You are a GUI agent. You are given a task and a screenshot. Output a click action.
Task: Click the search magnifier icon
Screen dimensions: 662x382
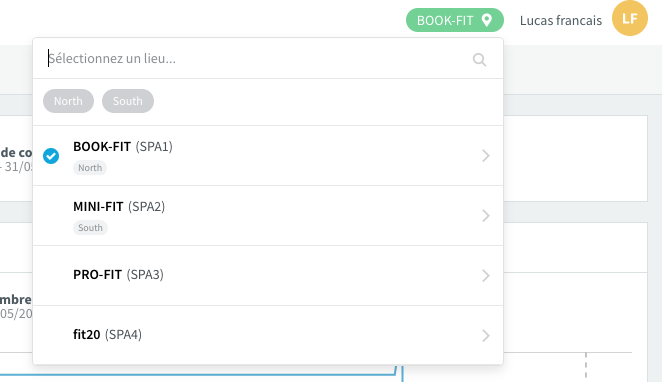[479, 60]
